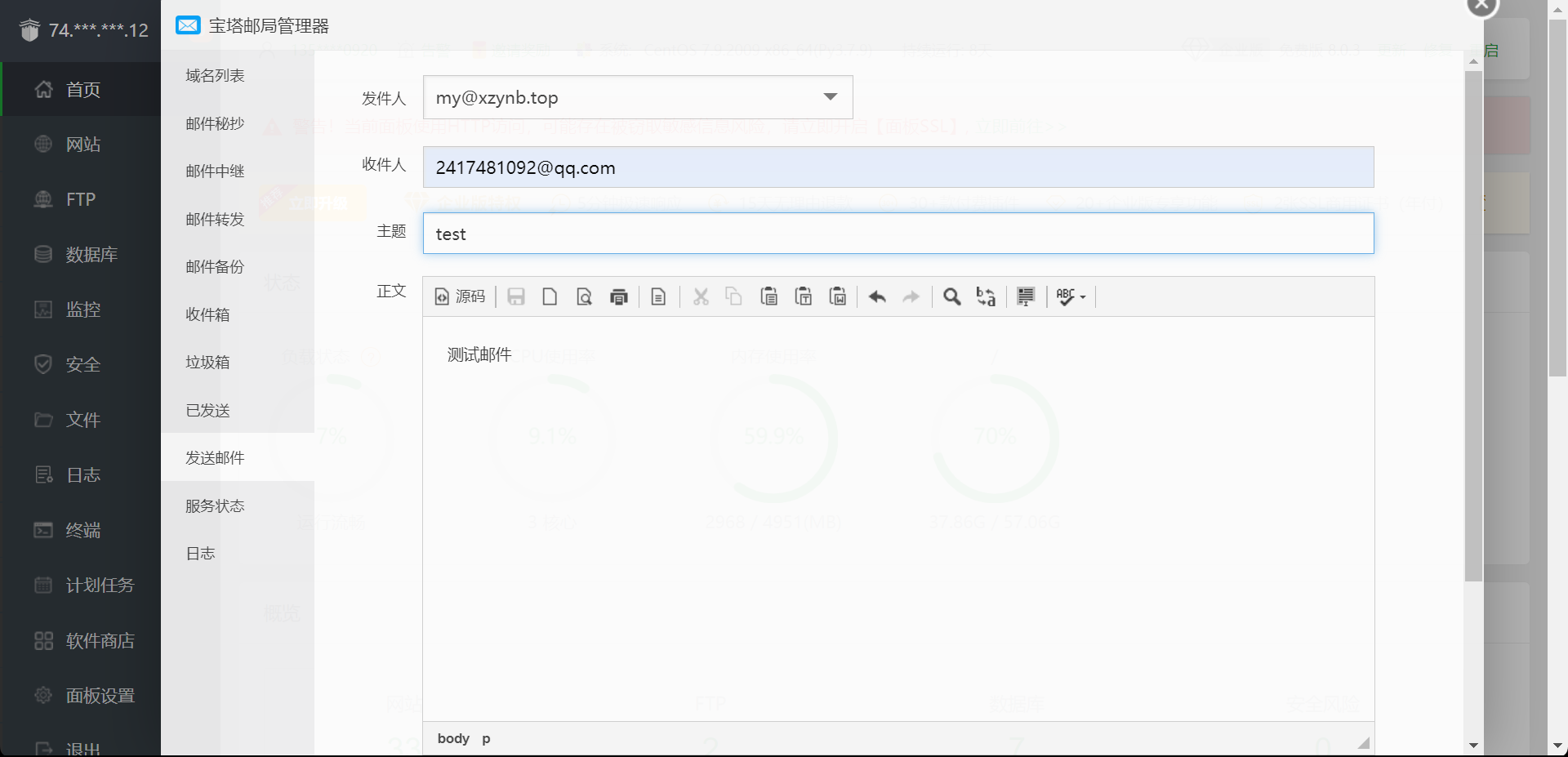1568x757 pixels.
Task: Click the Paste as plain text icon
Action: pyautogui.click(x=804, y=296)
